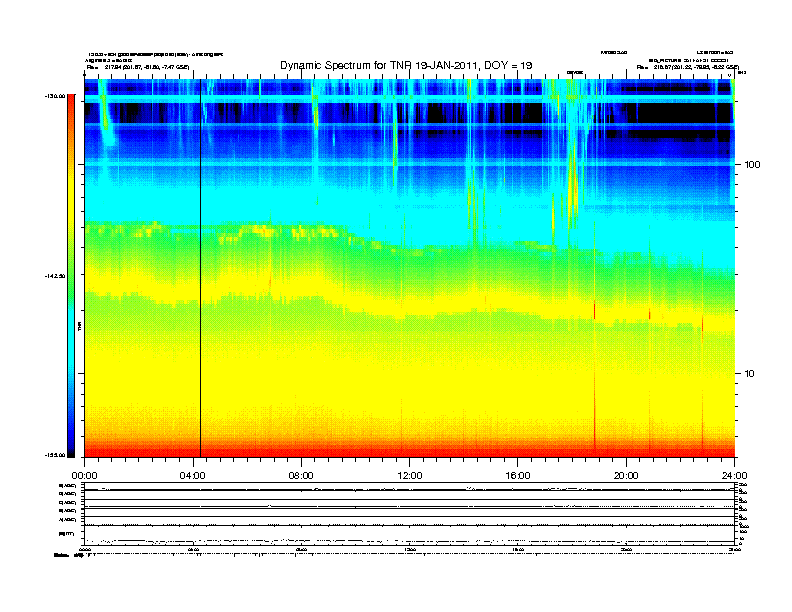Click the -155.00 color scale minimum label

tap(56, 455)
